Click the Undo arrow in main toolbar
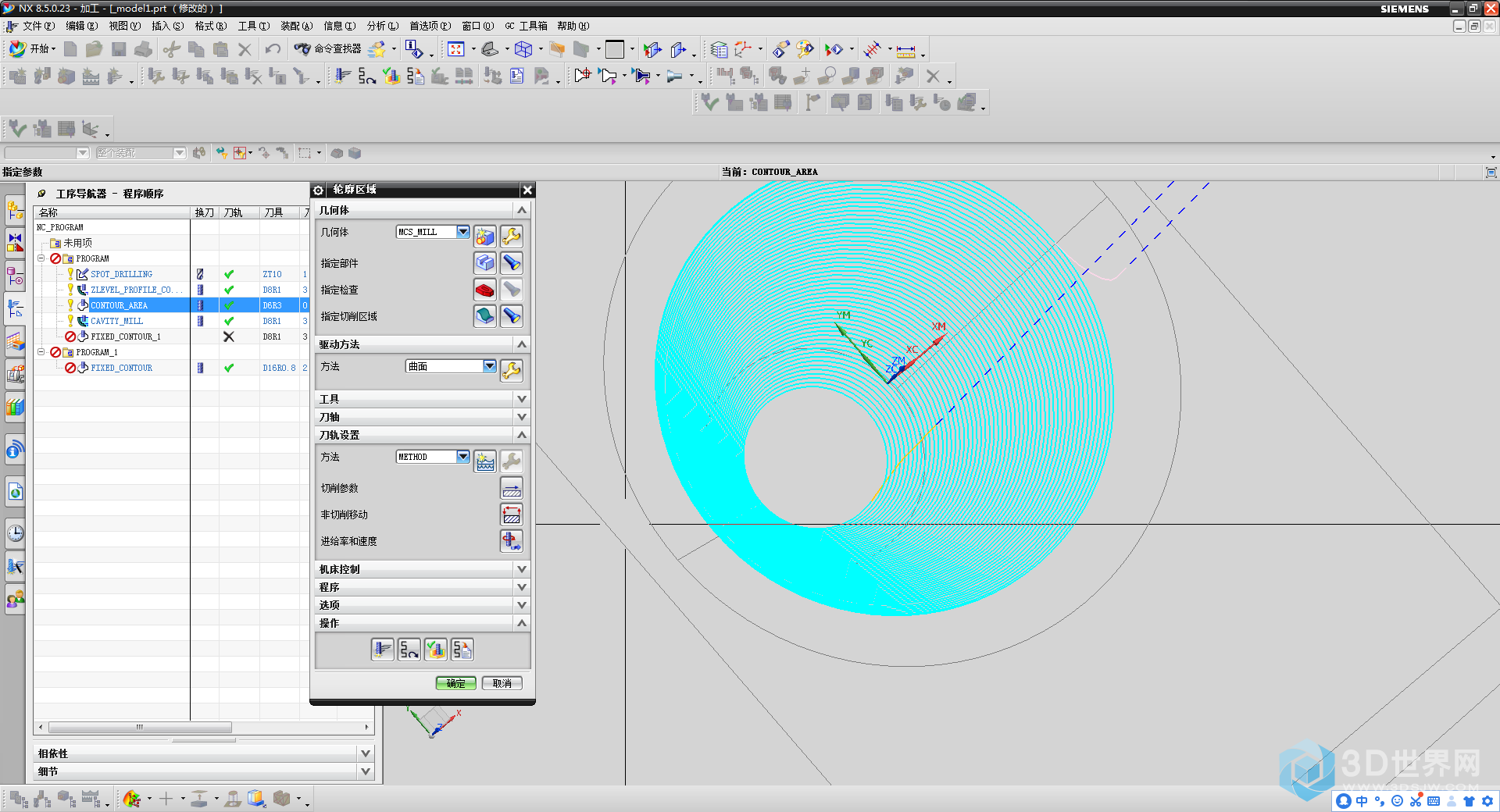Screen dimensions: 1500x812 [x=273, y=49]
